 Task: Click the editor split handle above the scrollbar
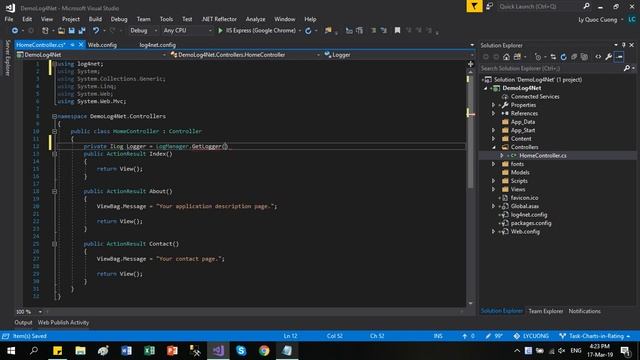(471, 64)
